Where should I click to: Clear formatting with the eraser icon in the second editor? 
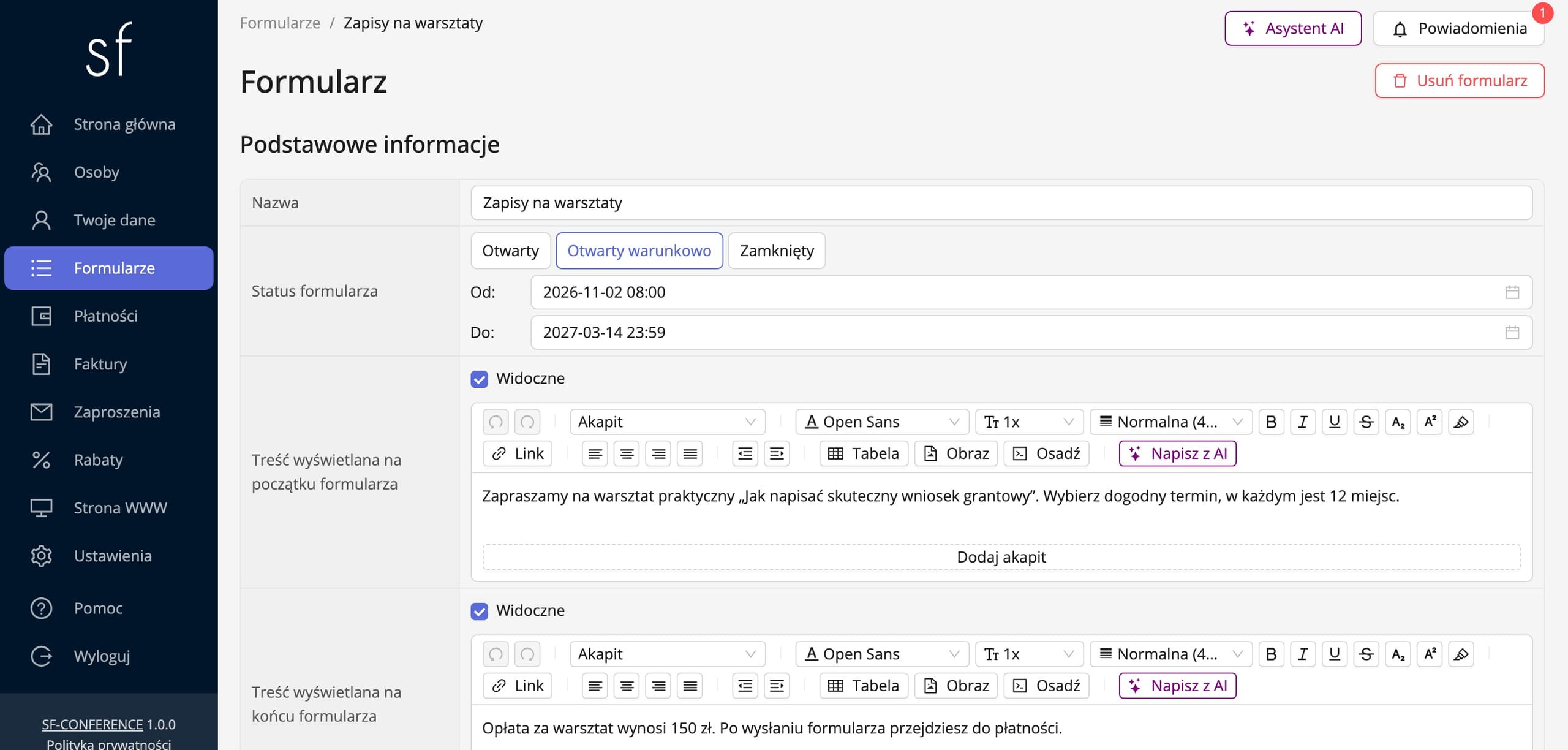coord(1461,654)
